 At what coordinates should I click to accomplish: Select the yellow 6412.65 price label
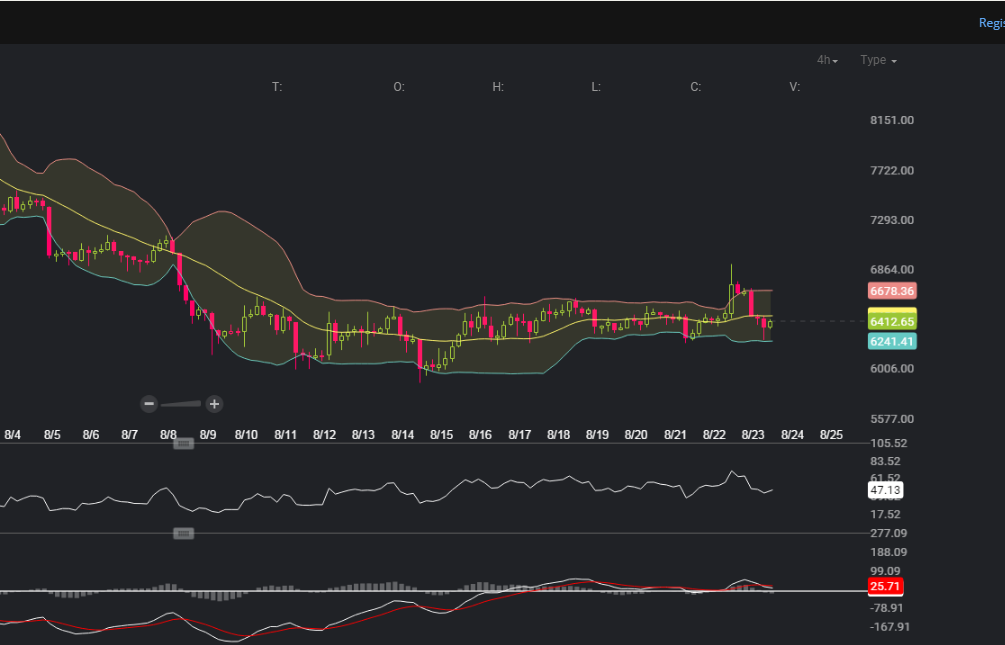point(892,321)
